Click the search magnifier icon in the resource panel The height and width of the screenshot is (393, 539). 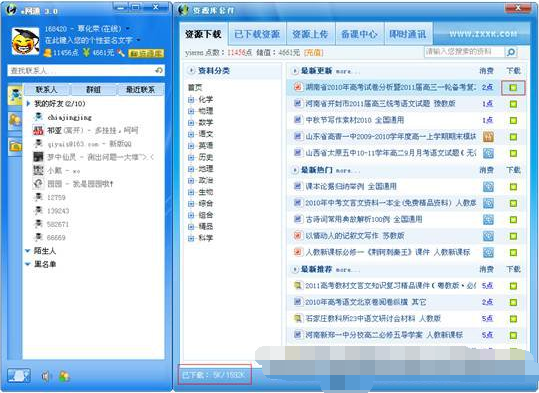click(x=511, y=52)
